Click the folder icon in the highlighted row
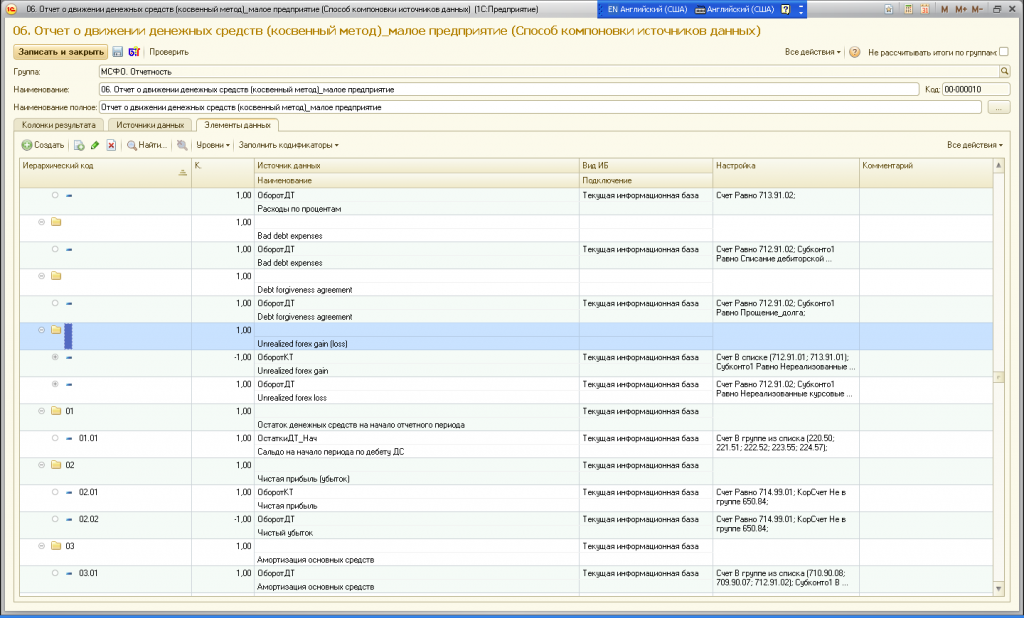1024x618 pixels. pyautogui.click(x=56, y=330)
